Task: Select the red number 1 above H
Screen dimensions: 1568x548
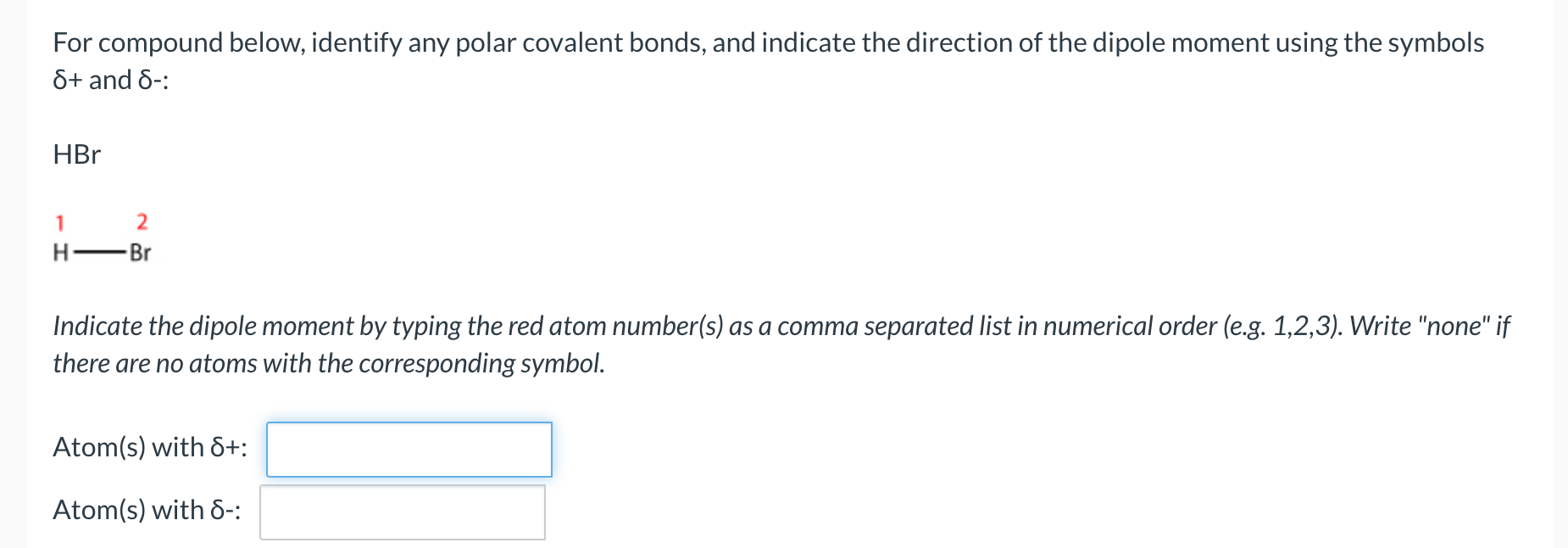Action: (59, 222)
